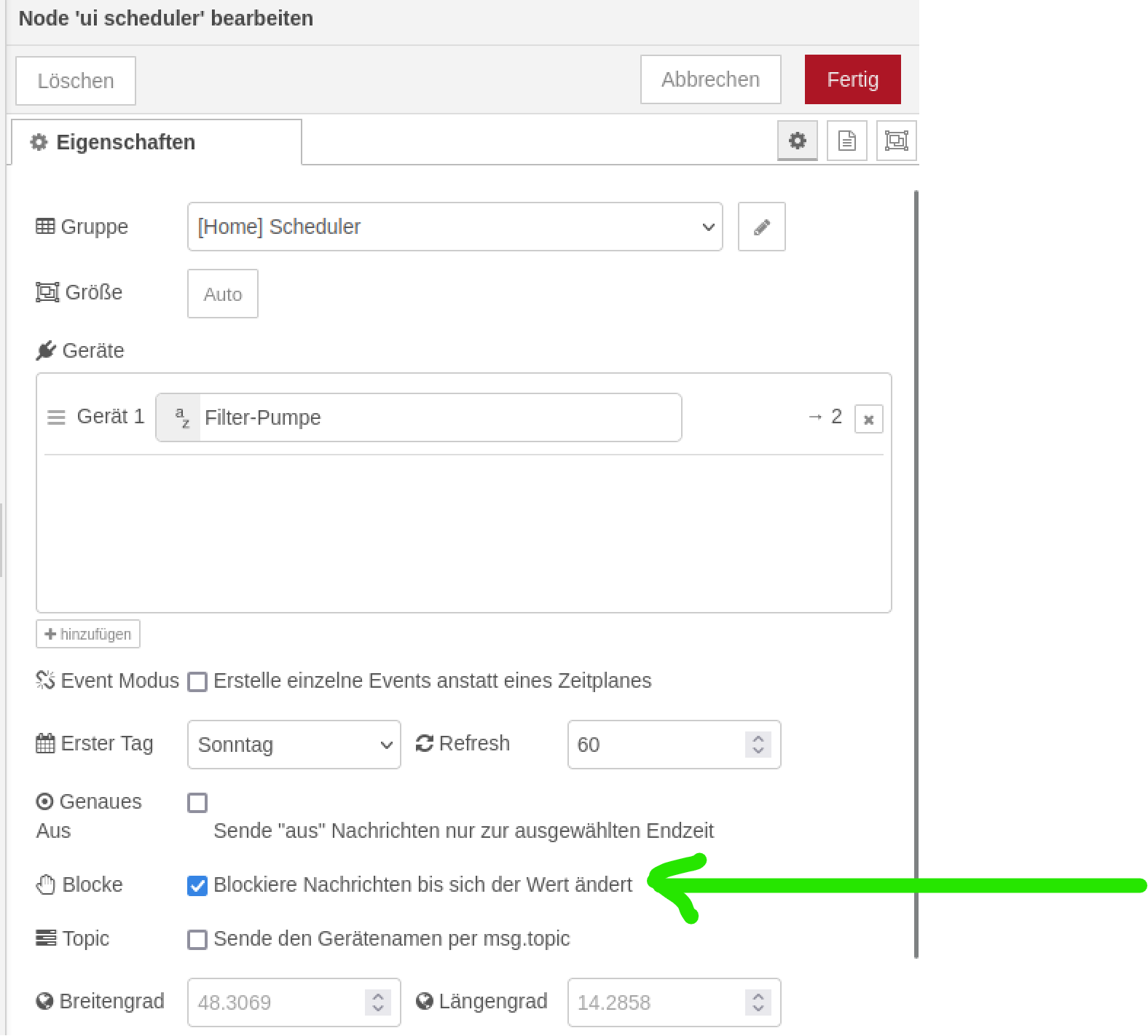Adjust the Breitengrad stepper arrows
Image resolution: width=1148 pixels, height=1036 pixels.
pyautogui.click(x=378, y=1002)
